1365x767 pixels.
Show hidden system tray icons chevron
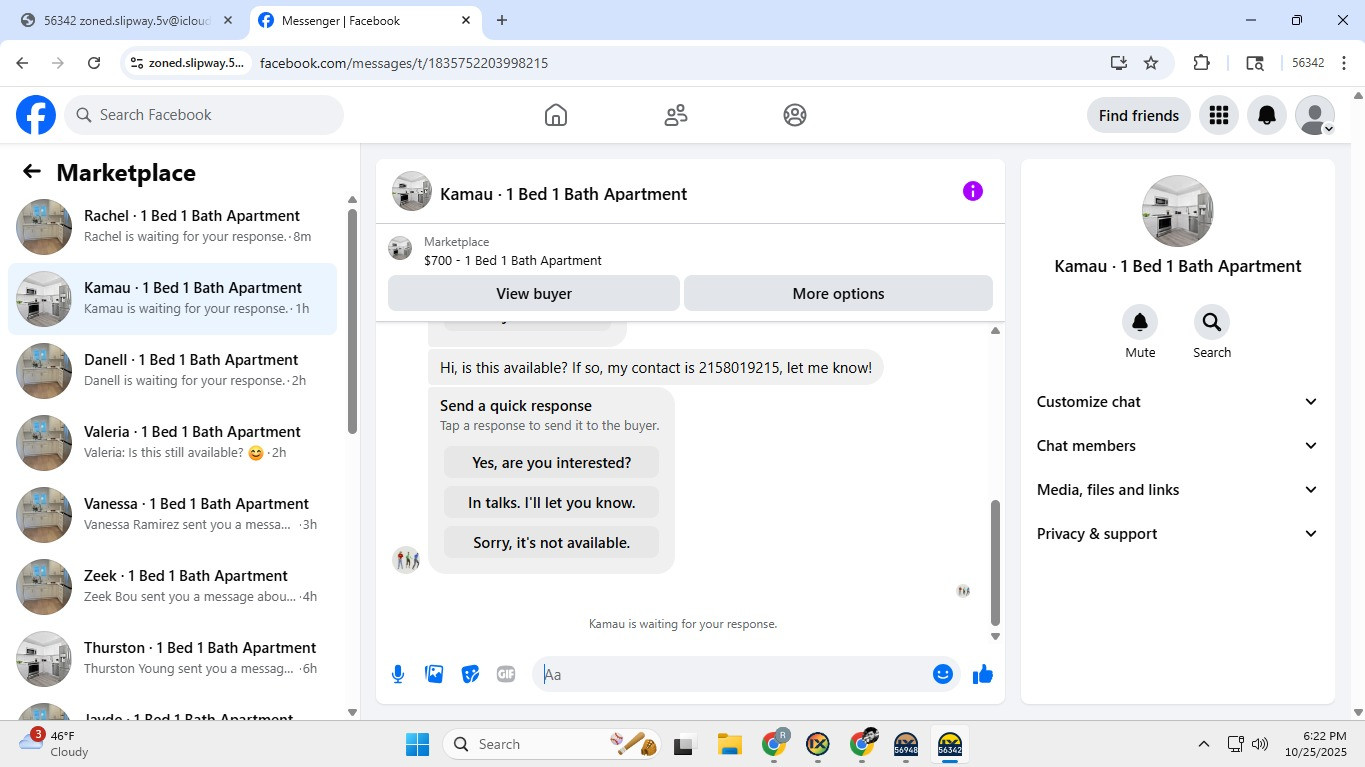coord(1204,744)
